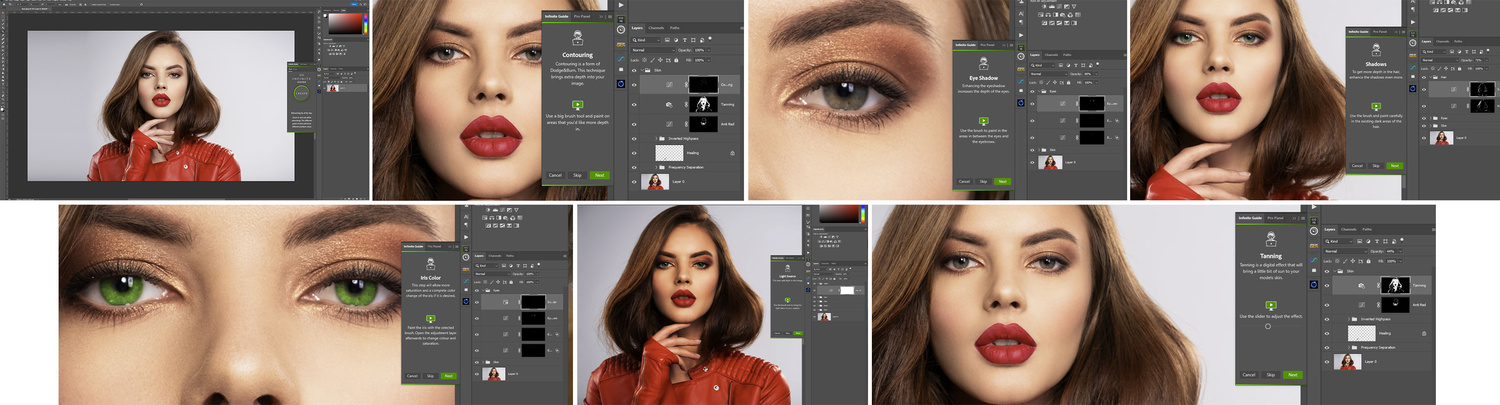Screen dimensions: 1500x405
Task: Click Cancel in Eye Shadow guide
Action: [964, 182]
